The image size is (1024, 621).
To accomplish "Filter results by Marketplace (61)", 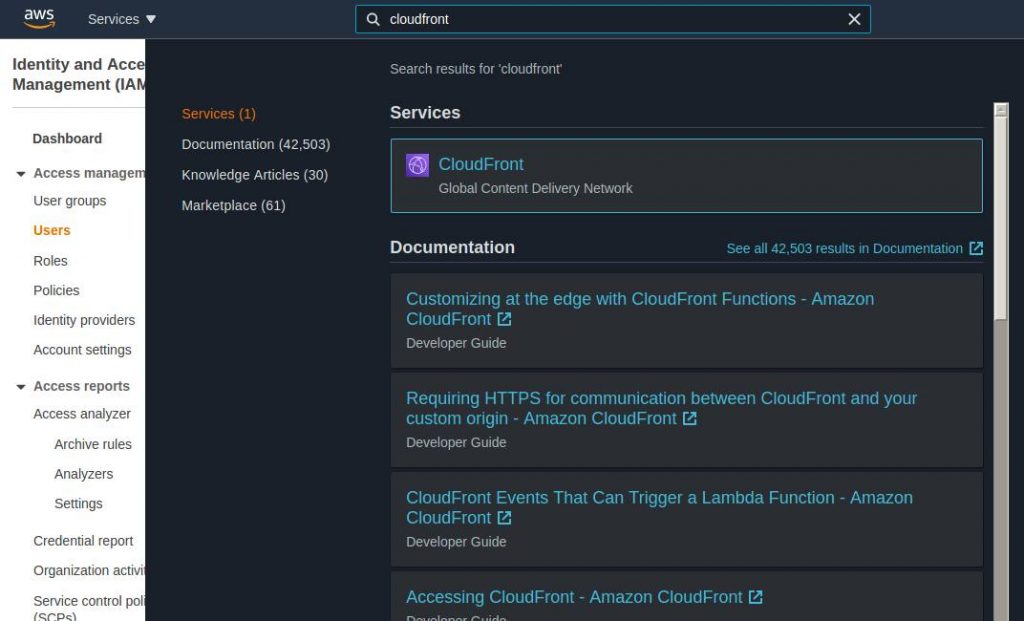I will 233,206.
